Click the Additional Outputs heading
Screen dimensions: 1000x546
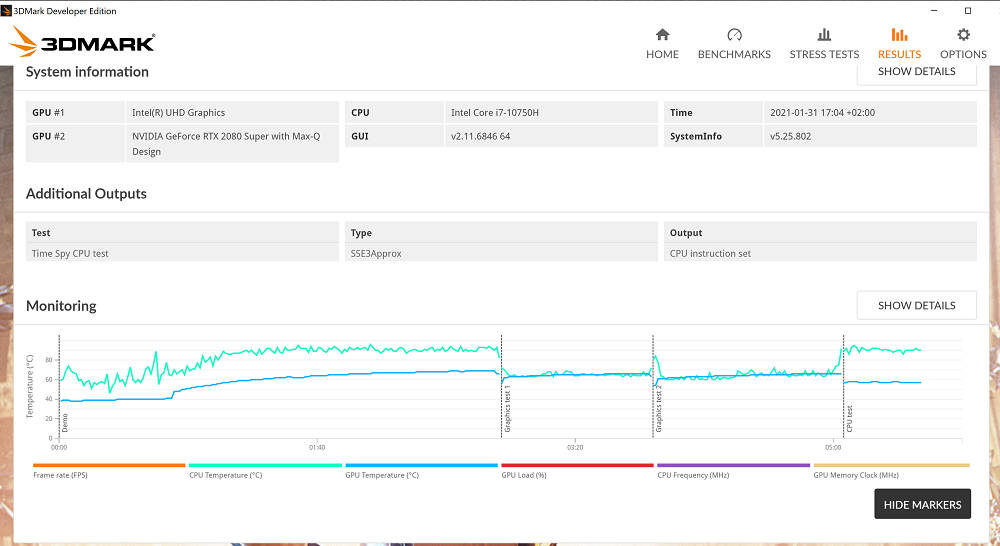tap(86, 193)
